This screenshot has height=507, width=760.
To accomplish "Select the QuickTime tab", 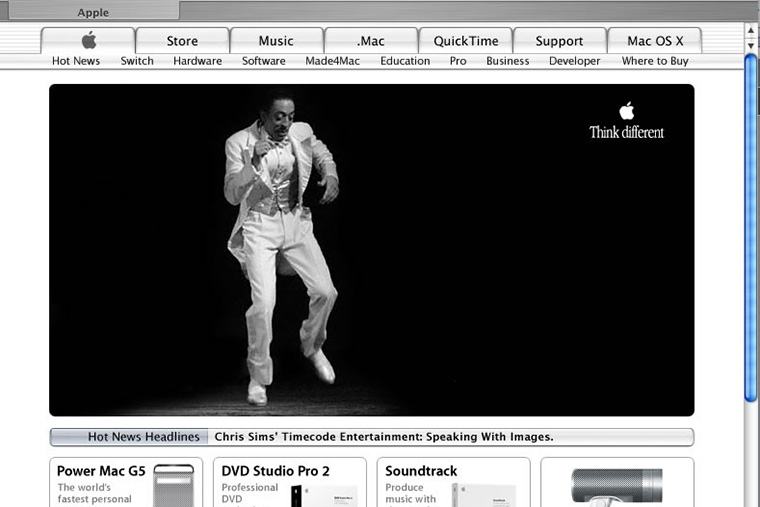I will (x=465, y=41).
